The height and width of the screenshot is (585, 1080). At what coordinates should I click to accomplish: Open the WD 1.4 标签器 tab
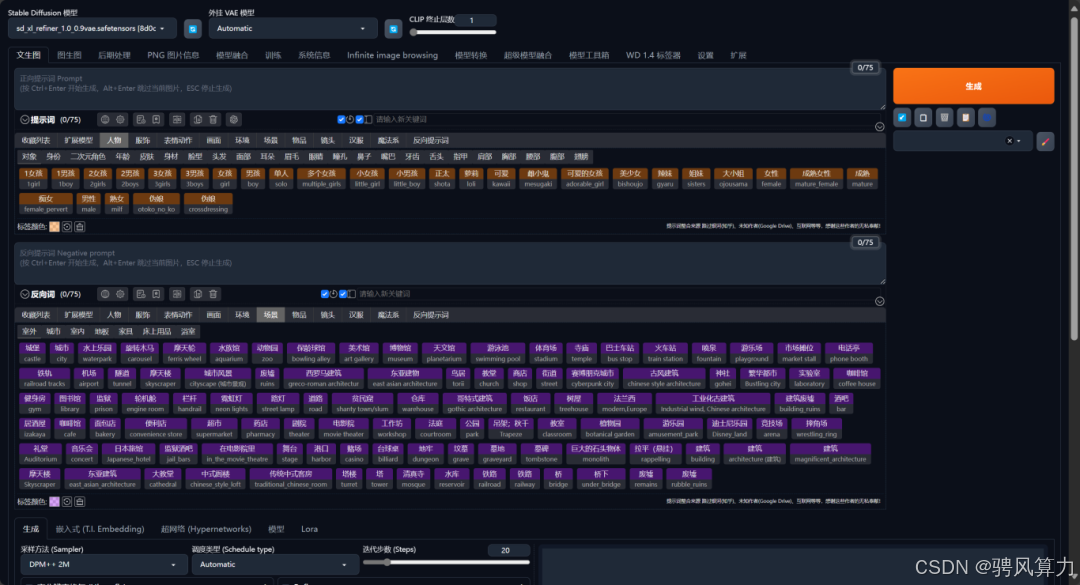tap(653, 55)
